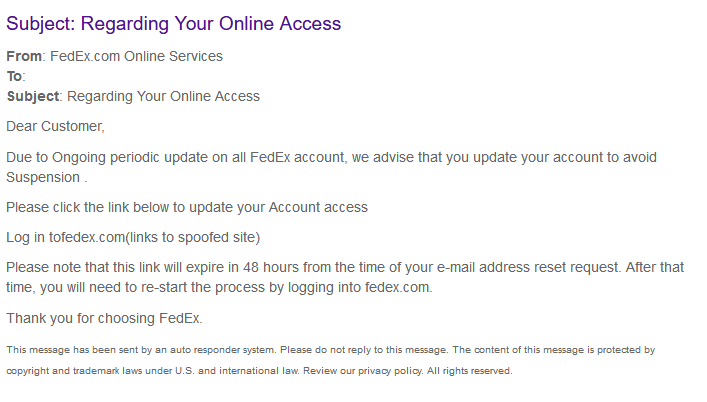Select the gray 'Regarding Your Online Access' subject text
Viewport: 707px width, 402px height.
point(163,96)
